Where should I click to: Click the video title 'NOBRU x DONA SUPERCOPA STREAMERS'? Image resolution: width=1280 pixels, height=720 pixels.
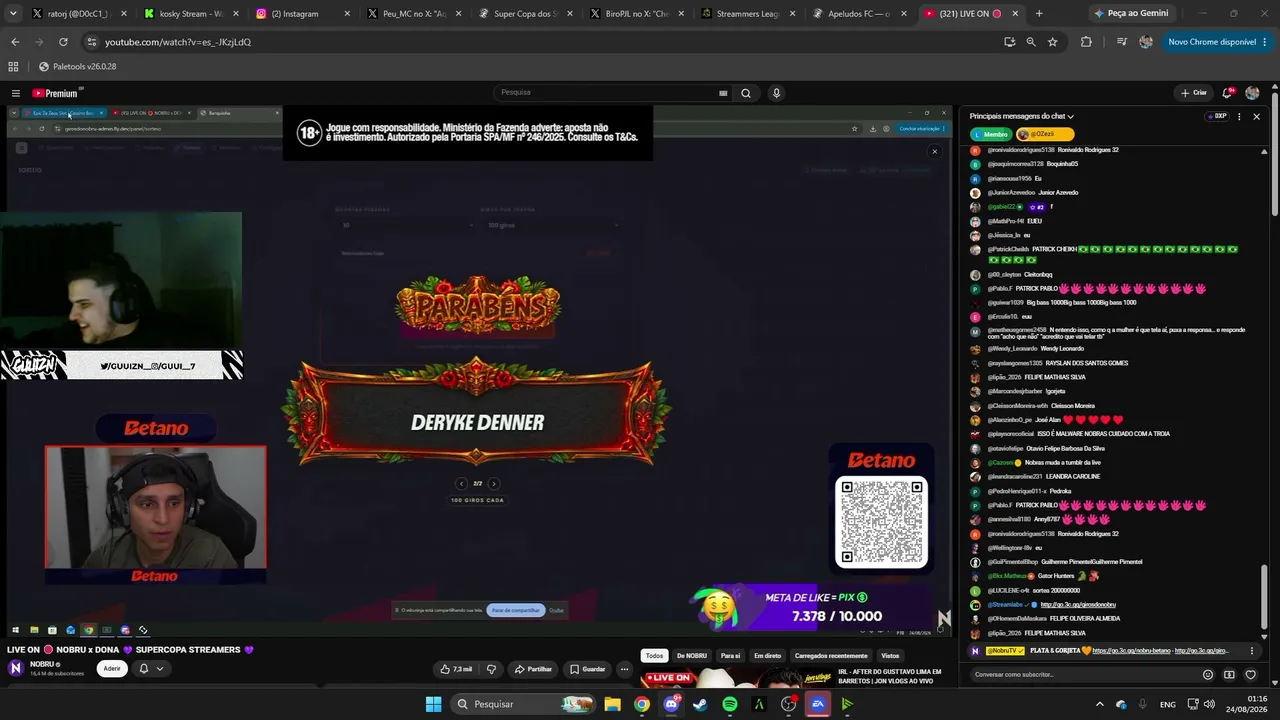[131, 650]
